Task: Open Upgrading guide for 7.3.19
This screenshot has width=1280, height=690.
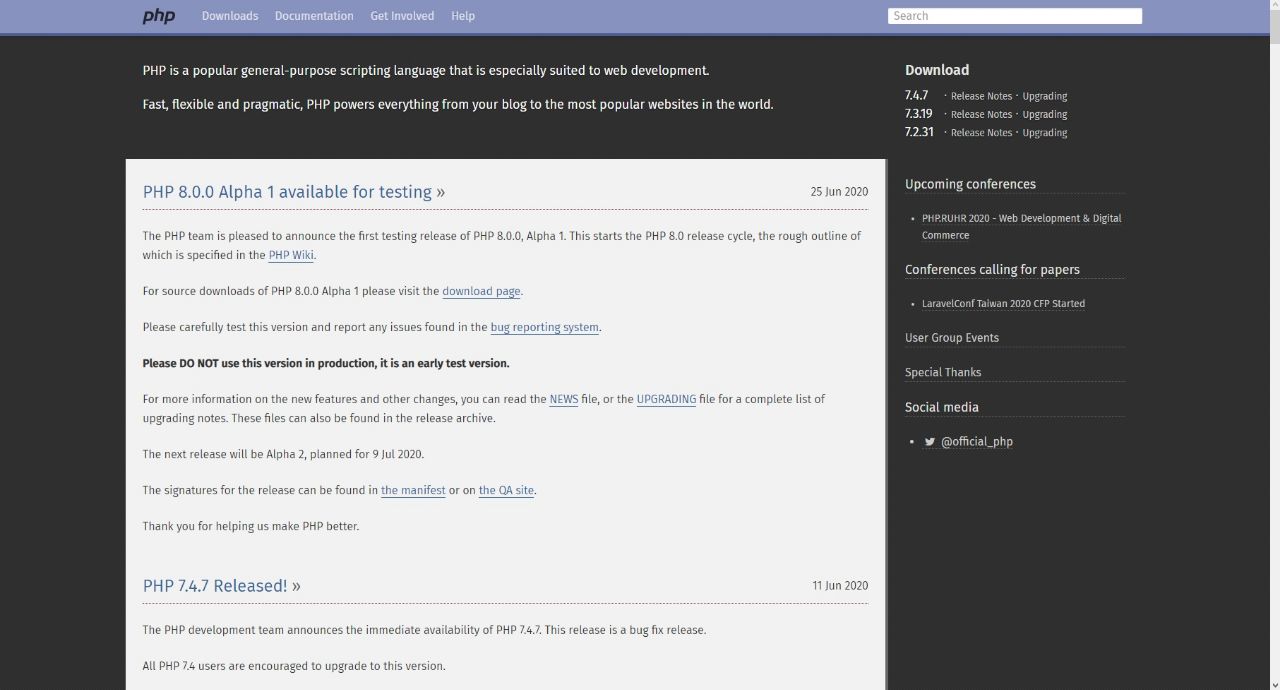Action: pyautogui.click(x=1045, y=114)
